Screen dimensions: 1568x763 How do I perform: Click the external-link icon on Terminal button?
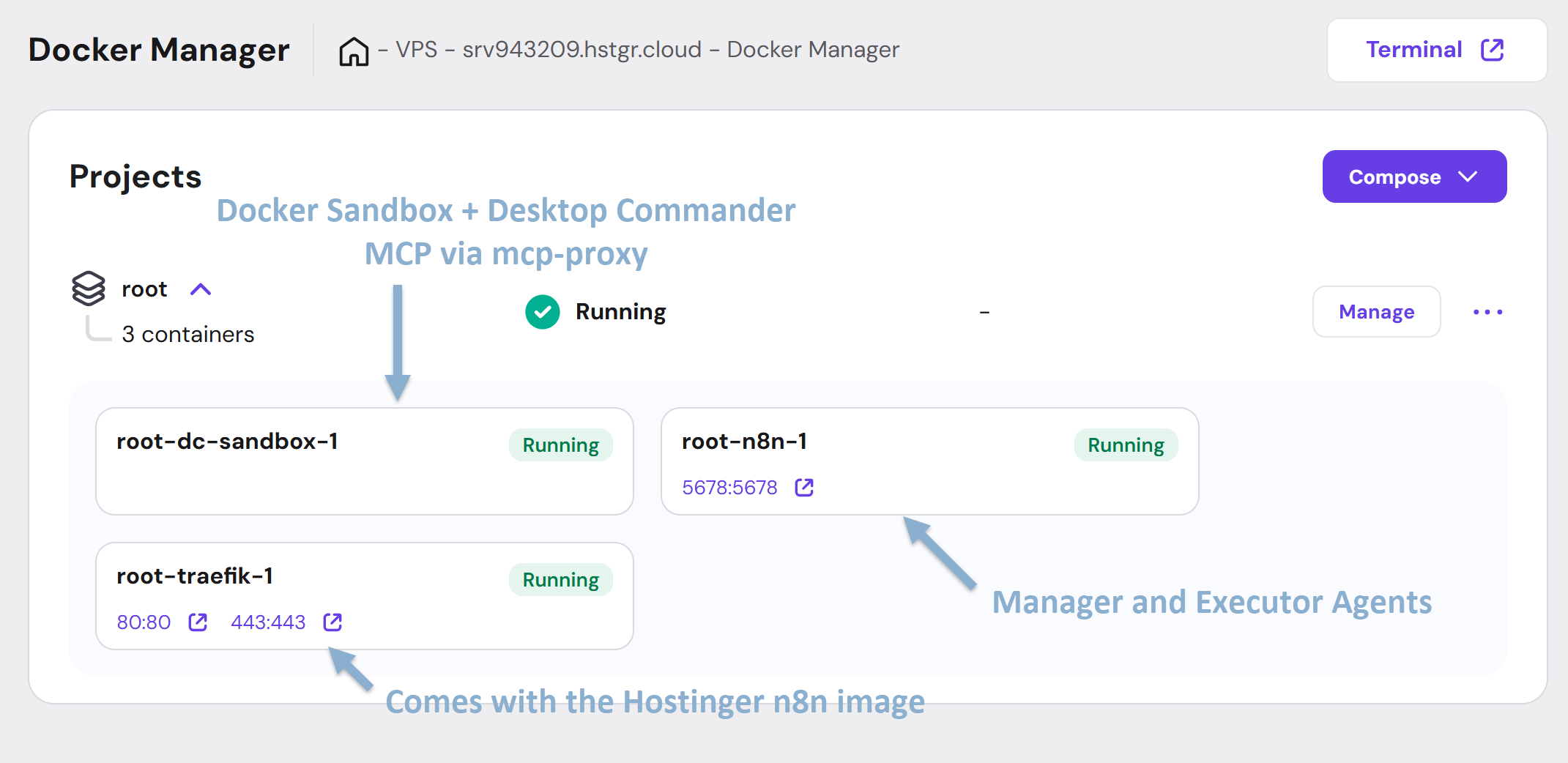1492,50
